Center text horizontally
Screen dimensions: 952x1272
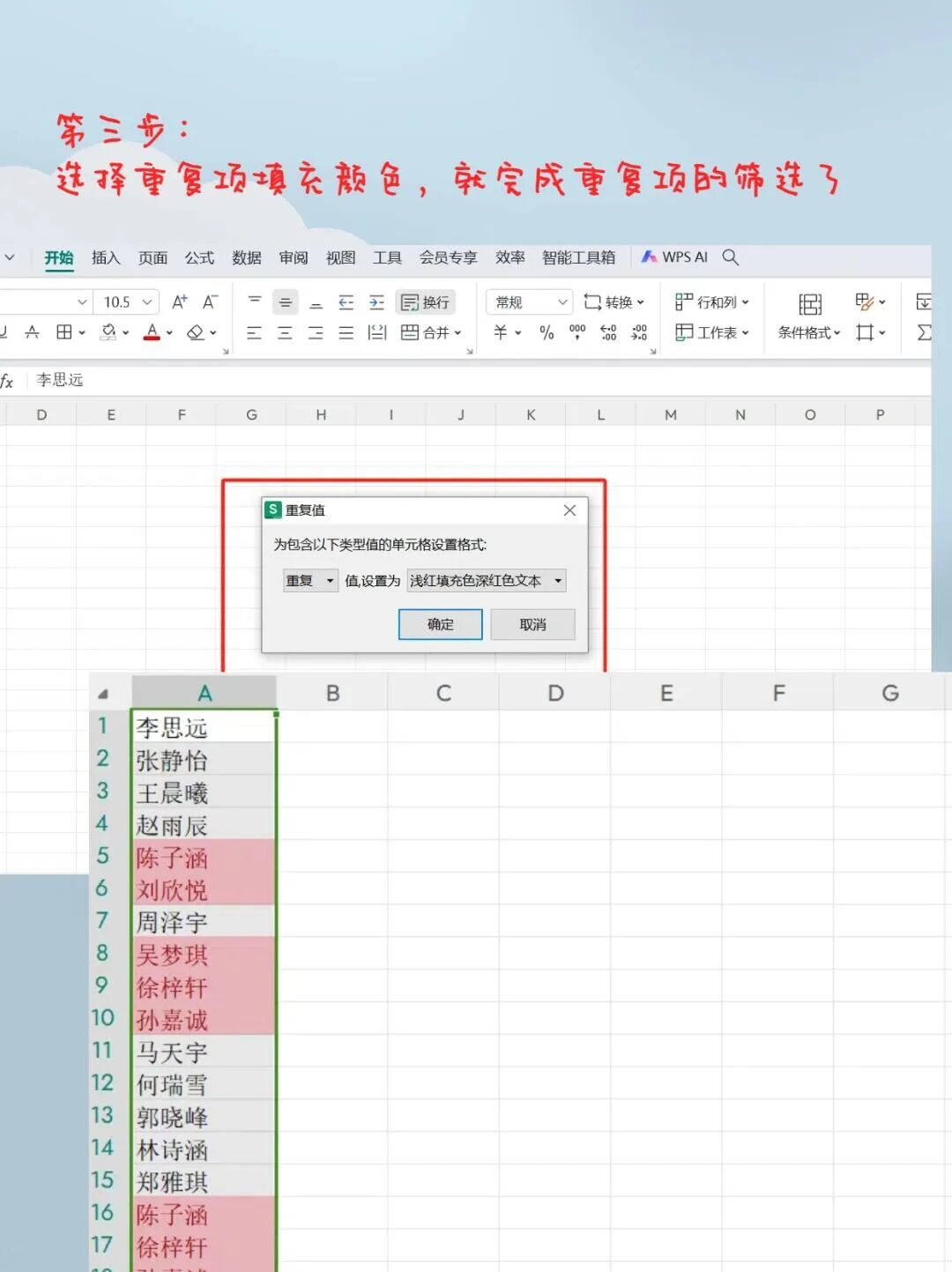pyautogui.click(x=285, y=332)
